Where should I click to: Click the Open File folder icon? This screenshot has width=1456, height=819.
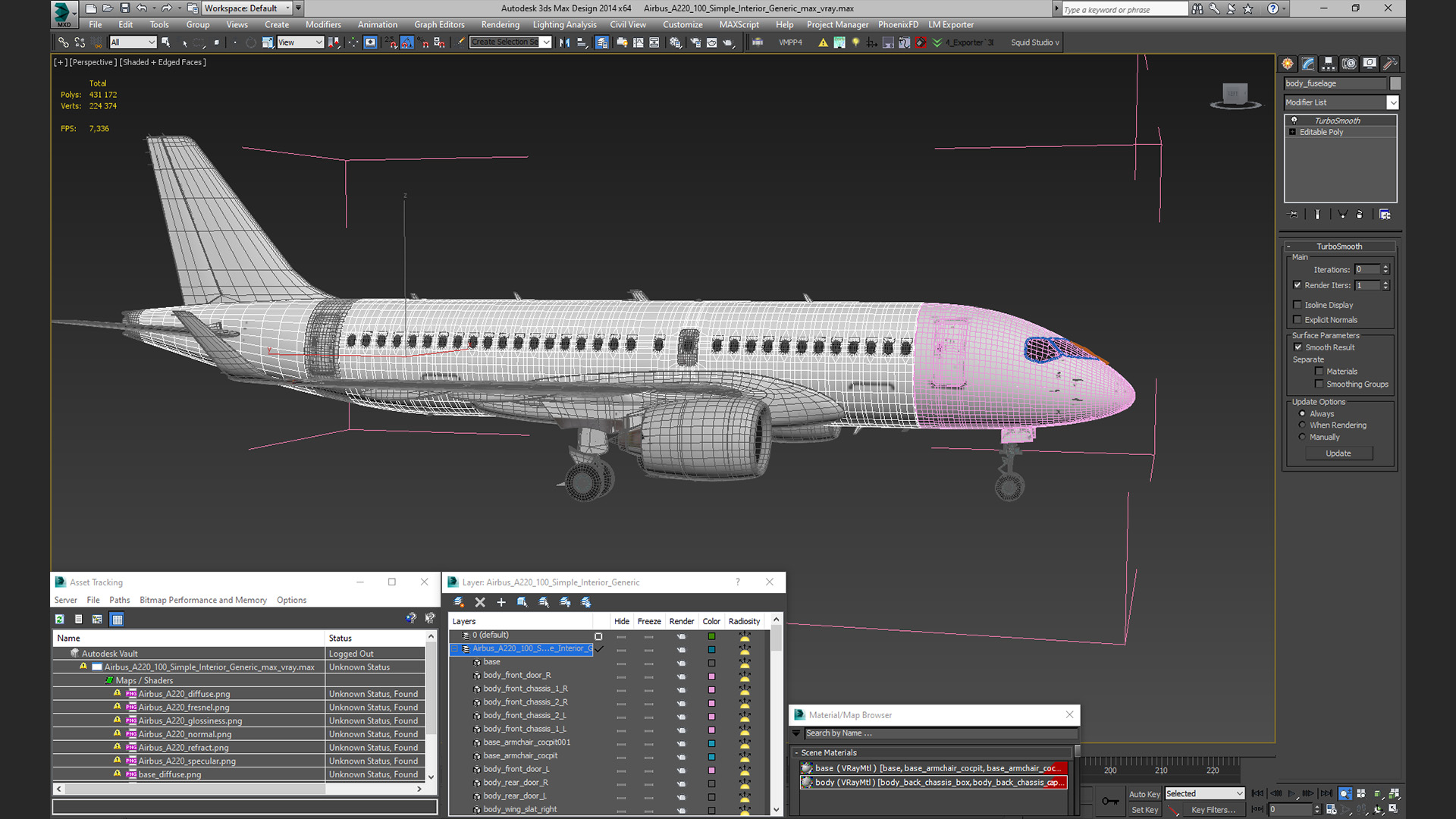[x=108, y=8]
